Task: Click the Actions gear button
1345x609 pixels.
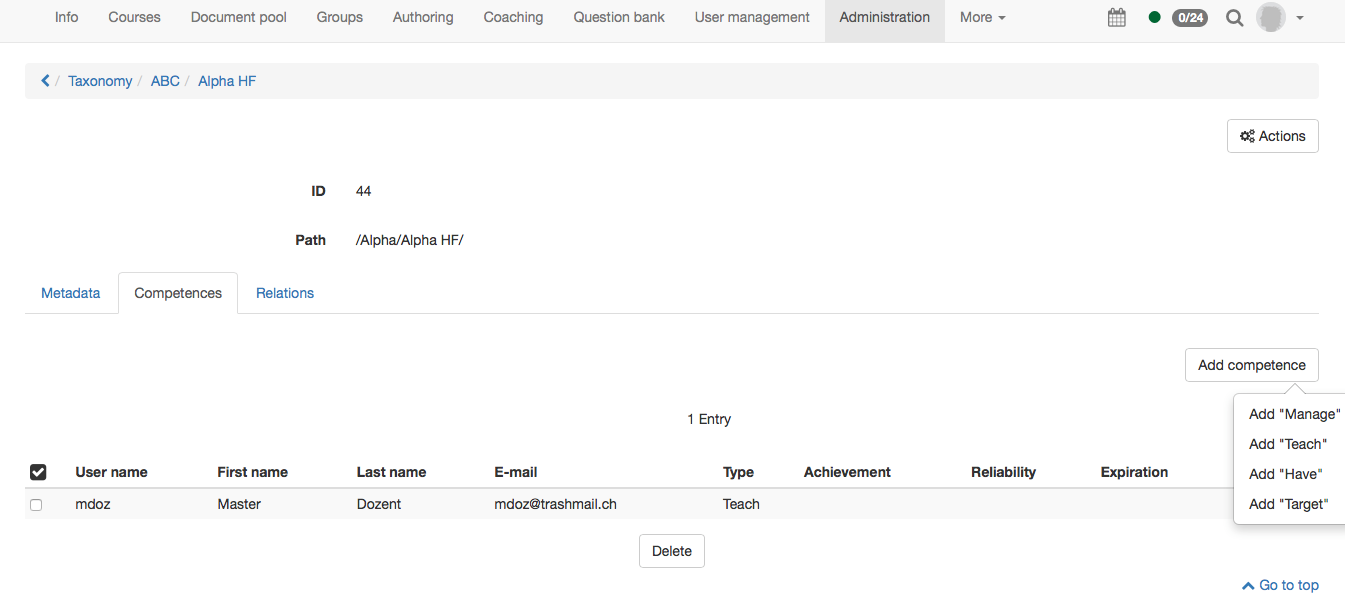Action: 1272,135
